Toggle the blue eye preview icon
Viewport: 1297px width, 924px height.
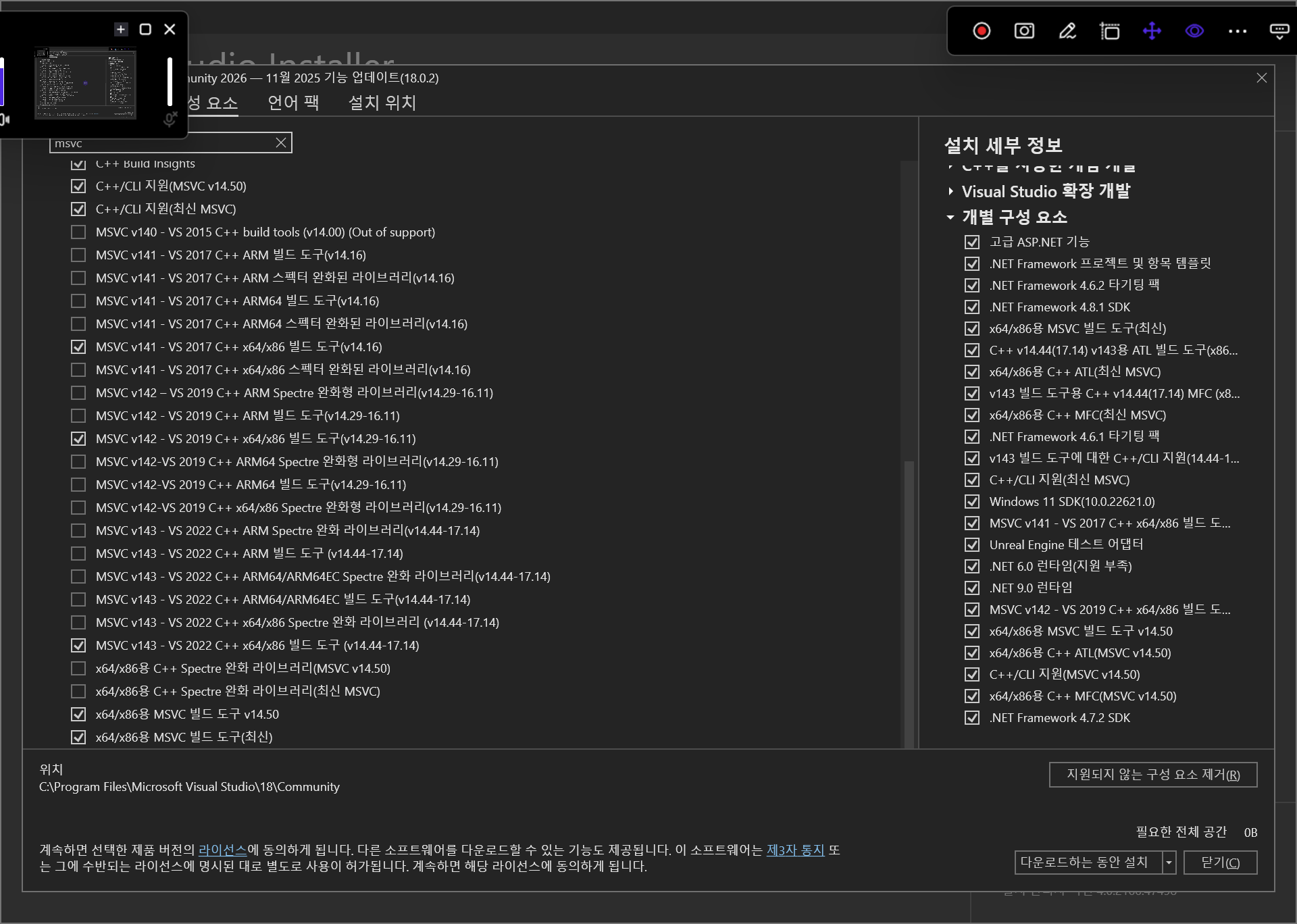1194,30
